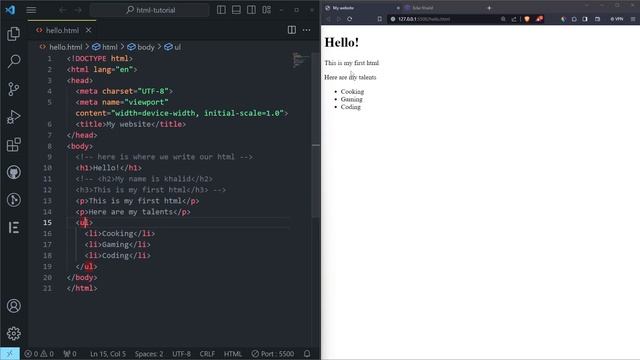Click the closing </body> tag line
Image resolution: width=640 pixels, height=360 pixels.
point(82,277)
